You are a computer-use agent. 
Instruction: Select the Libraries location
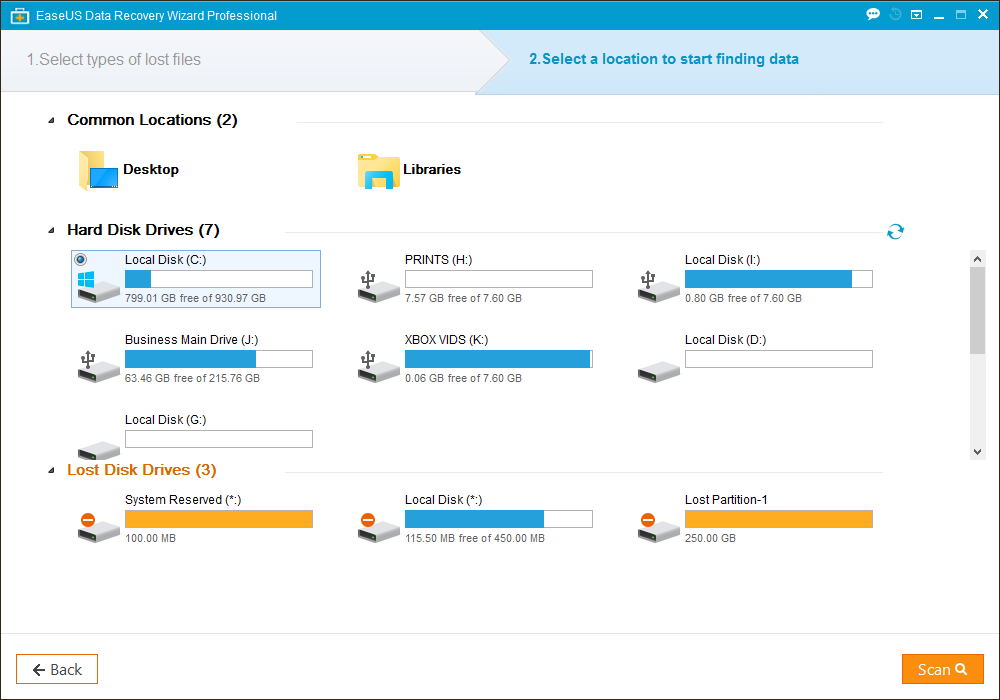[x=410, y=170]
